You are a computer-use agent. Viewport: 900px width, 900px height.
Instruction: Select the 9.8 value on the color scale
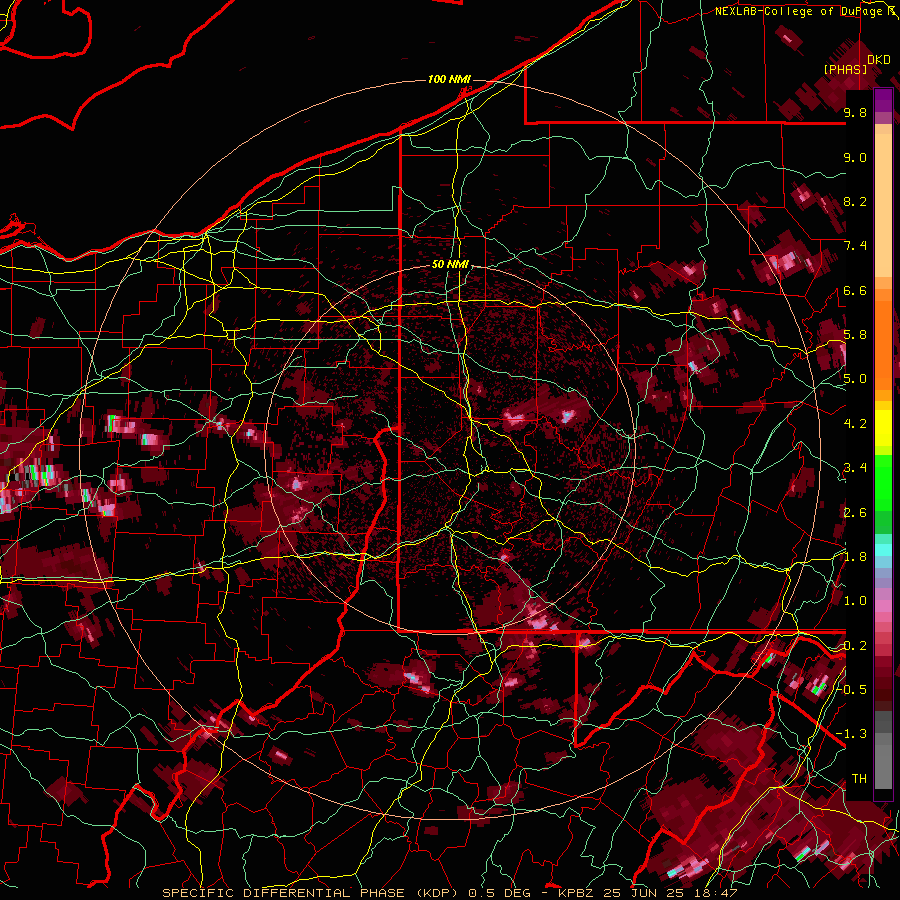point(855,112)
